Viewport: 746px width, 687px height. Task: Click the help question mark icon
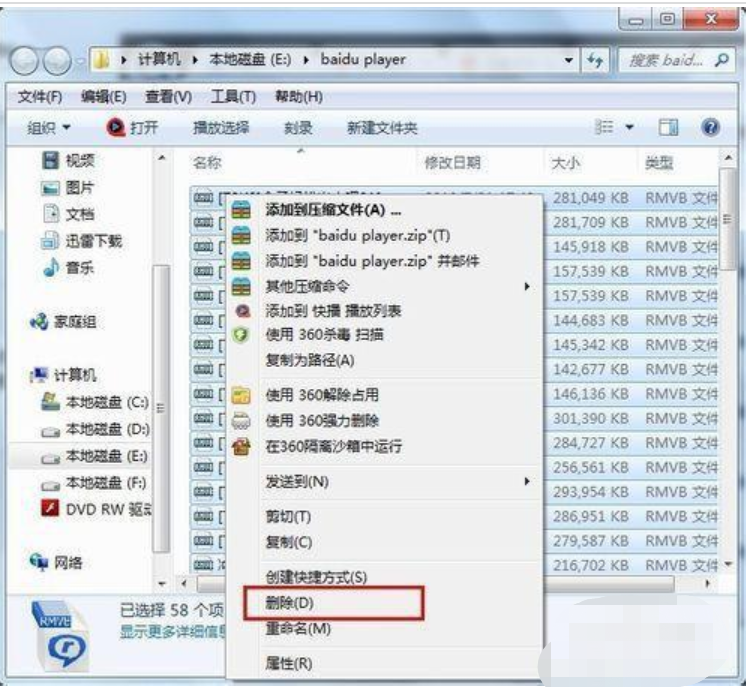tap(710, 128)
